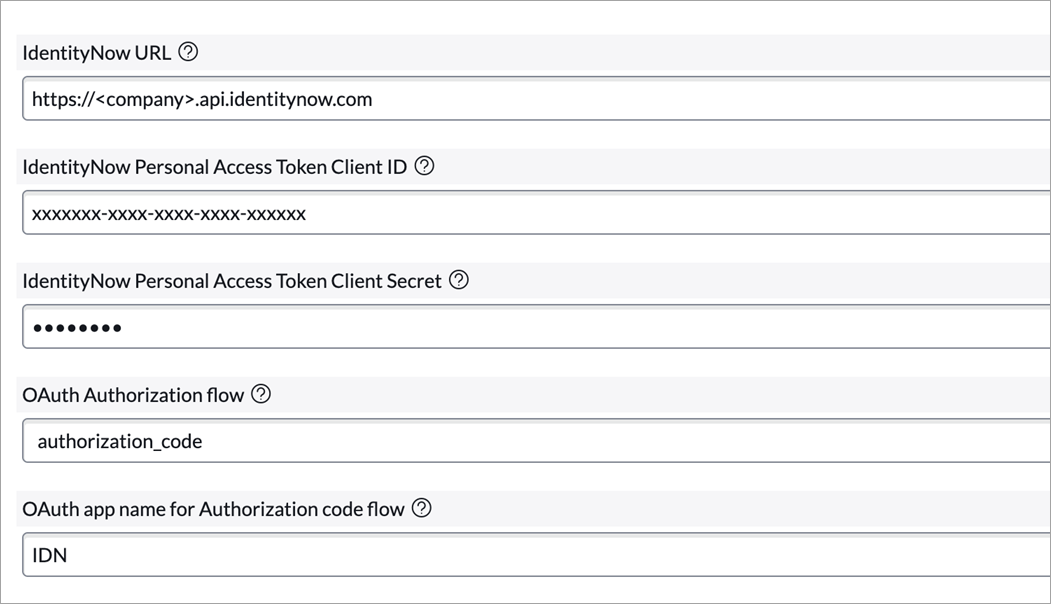The height and width of the screenshot is (604, 1051).
Task: Click help icon next to OAuth Authorization flow
Action: click(x=261, y=394)
